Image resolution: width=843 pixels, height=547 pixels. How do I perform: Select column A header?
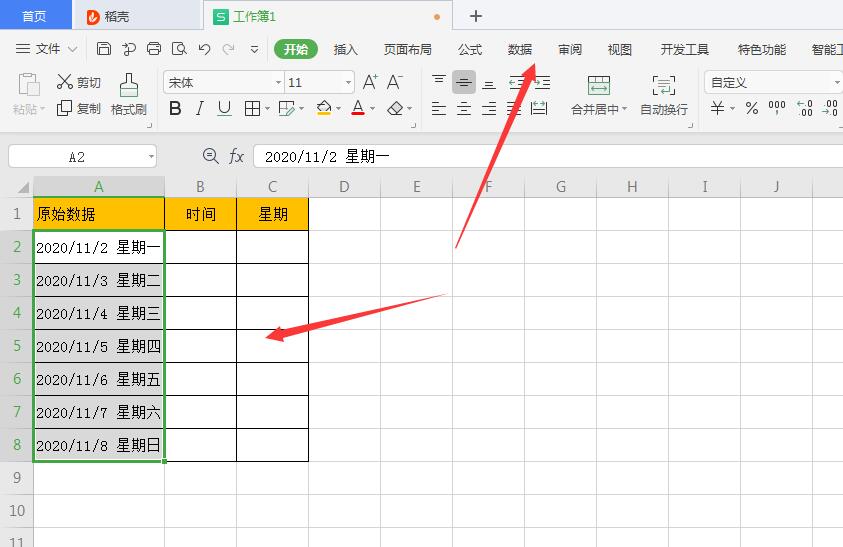pyautogui.click(x=98, y=187)
